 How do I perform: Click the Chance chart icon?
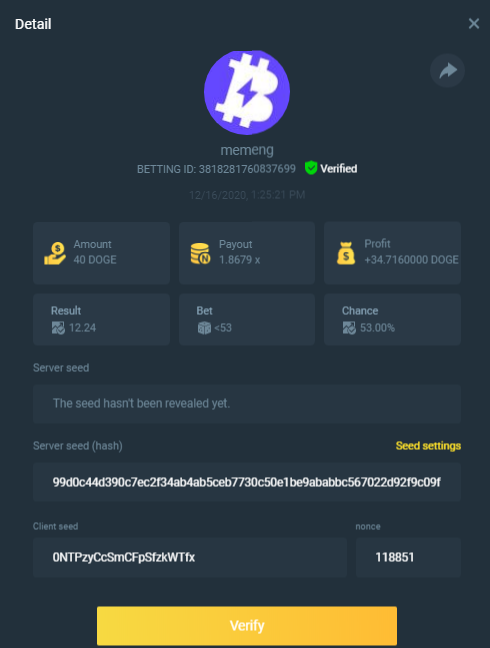[x=349, y=328]
